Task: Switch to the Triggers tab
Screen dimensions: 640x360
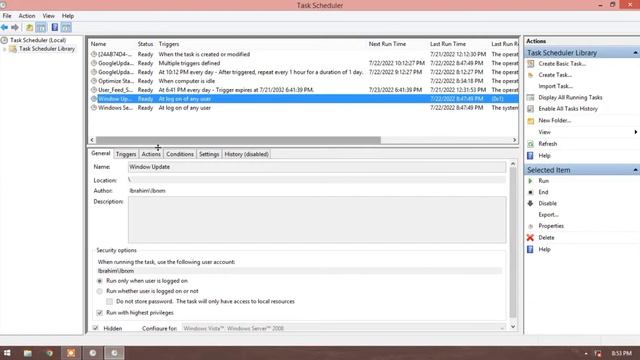Action: [126, 154]
